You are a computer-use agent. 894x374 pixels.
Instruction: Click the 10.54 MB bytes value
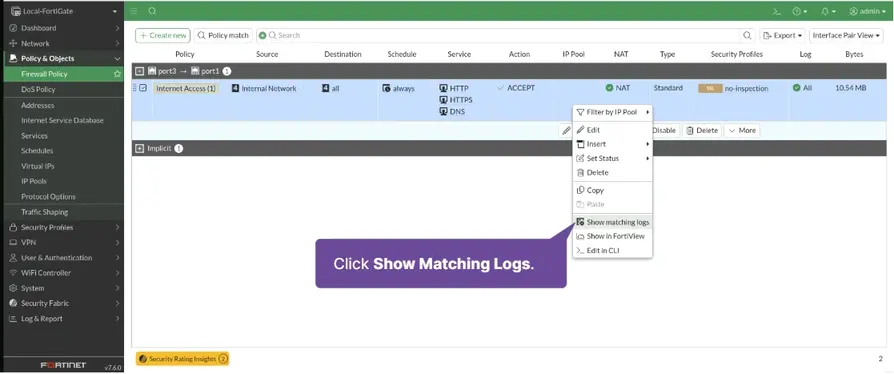click(x=851, y=88)
